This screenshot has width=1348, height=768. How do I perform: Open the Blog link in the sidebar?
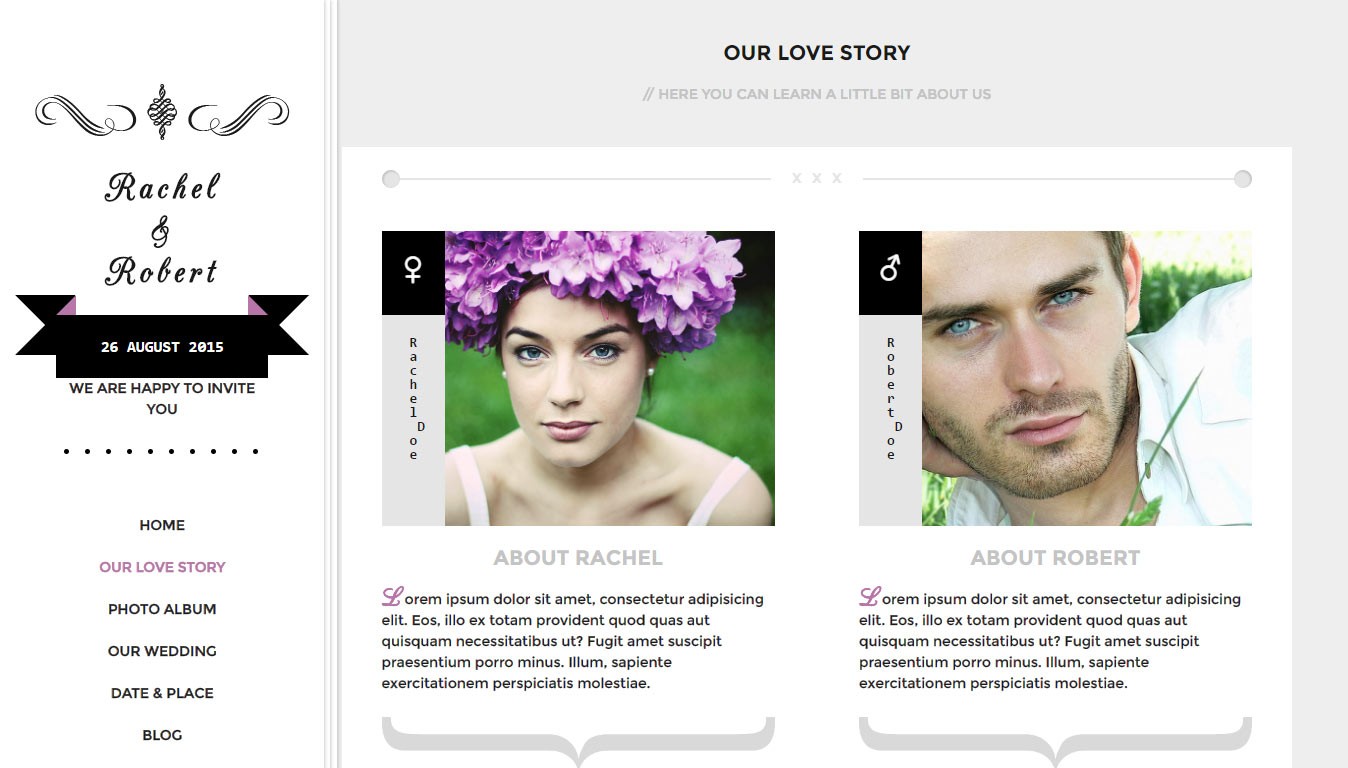tap(162, 735)
